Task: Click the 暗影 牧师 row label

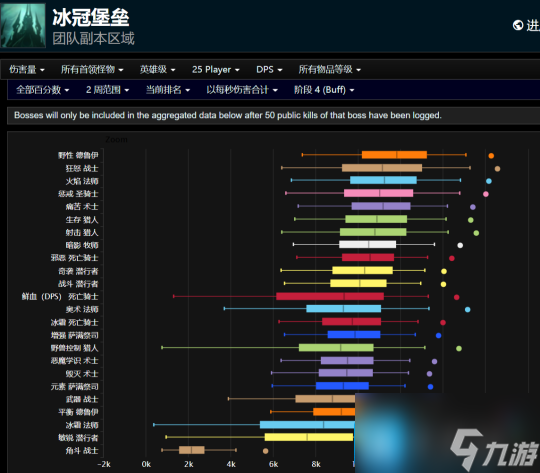Action: pyautogui.click(x=82, y=245)
